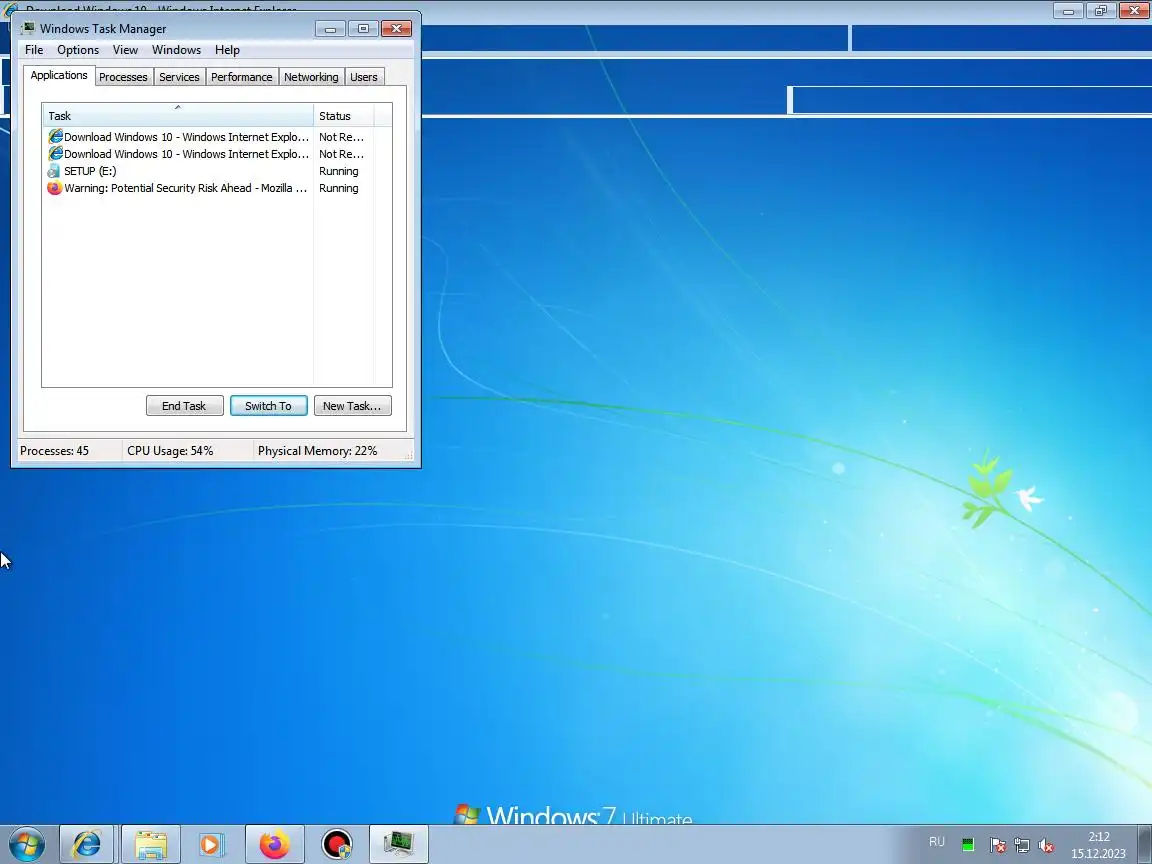Open the Windows Start menu
This screenshot has height=864, width=1152.
26,844
